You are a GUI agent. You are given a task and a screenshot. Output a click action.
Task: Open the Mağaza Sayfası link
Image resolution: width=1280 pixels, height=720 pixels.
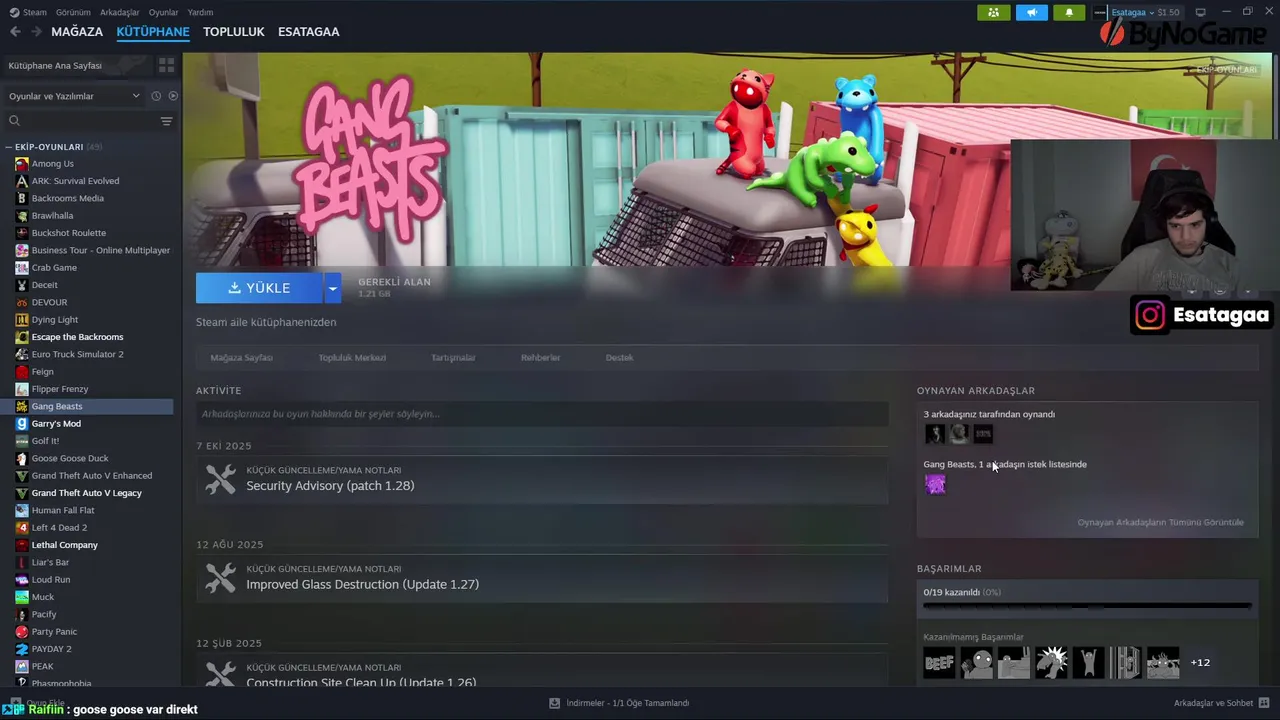coord(241,357)
